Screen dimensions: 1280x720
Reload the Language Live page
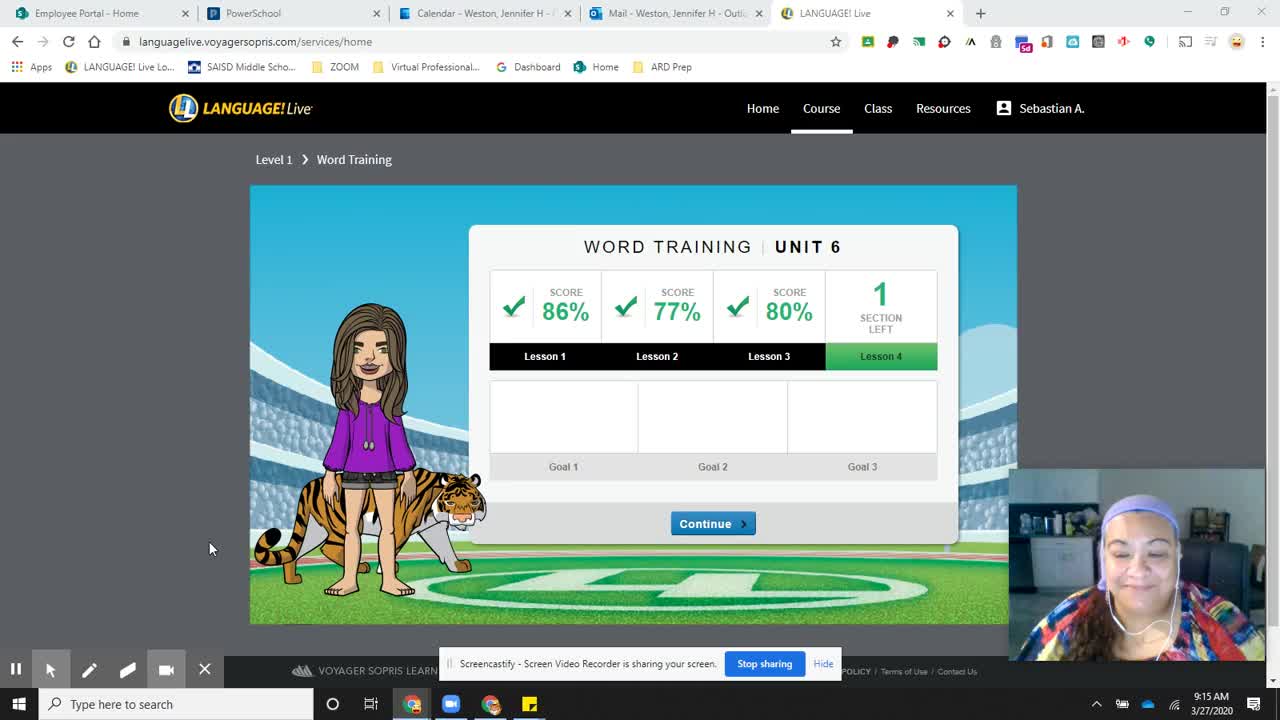pyautogui.click(x=68, y=42)
